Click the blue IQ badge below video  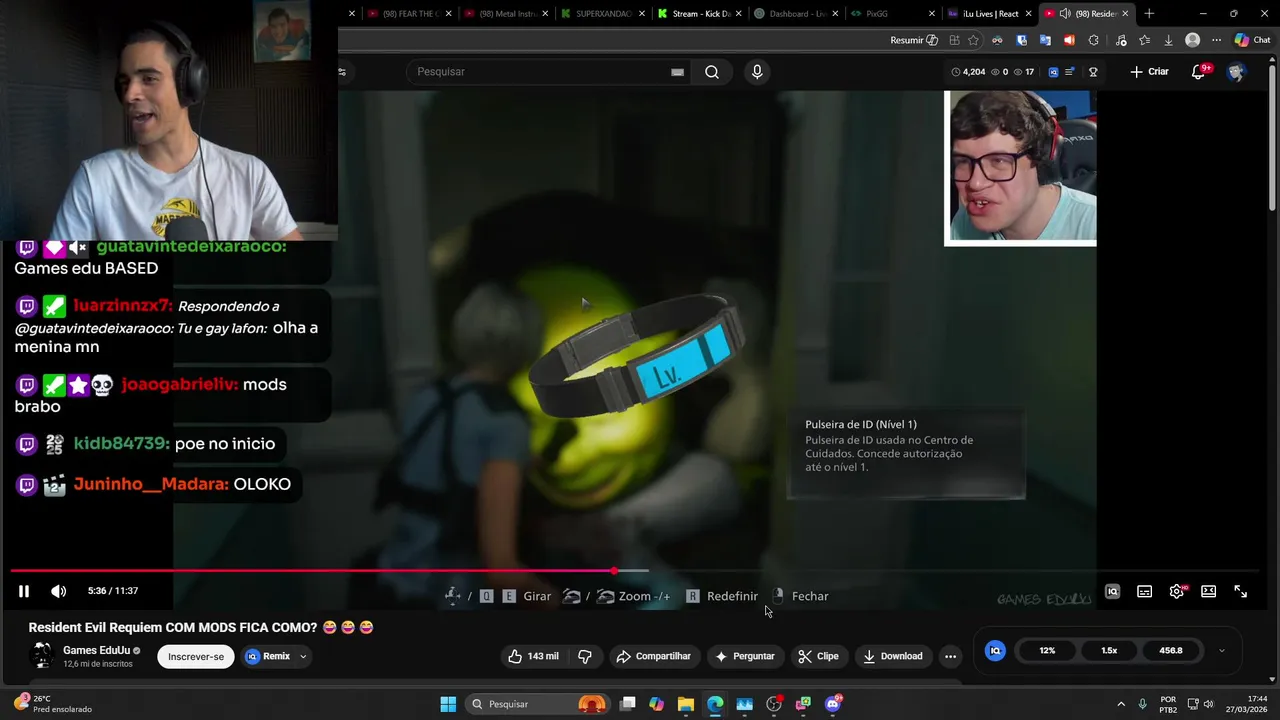point(995,650)
